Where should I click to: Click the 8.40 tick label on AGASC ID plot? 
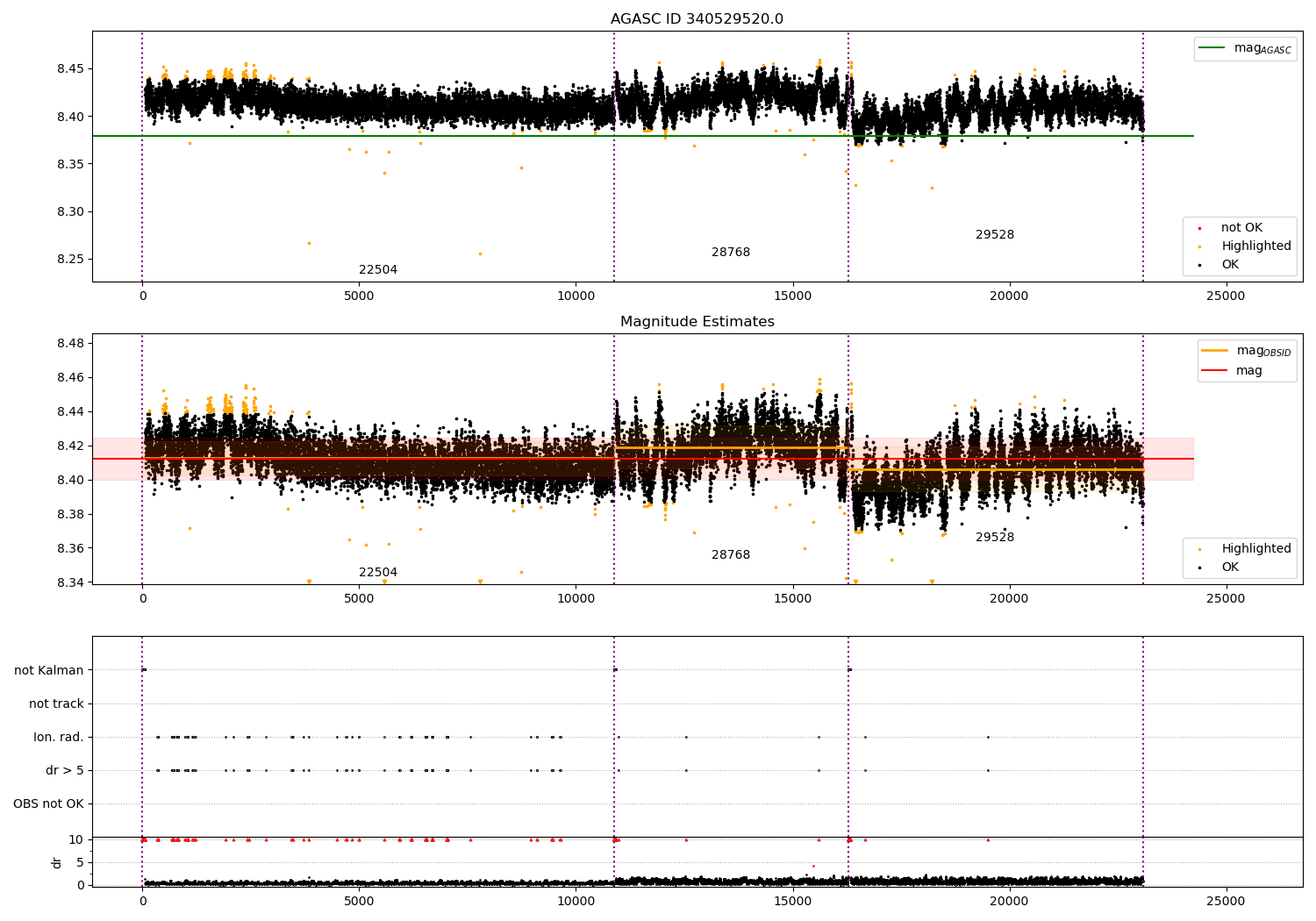point(70,117)
